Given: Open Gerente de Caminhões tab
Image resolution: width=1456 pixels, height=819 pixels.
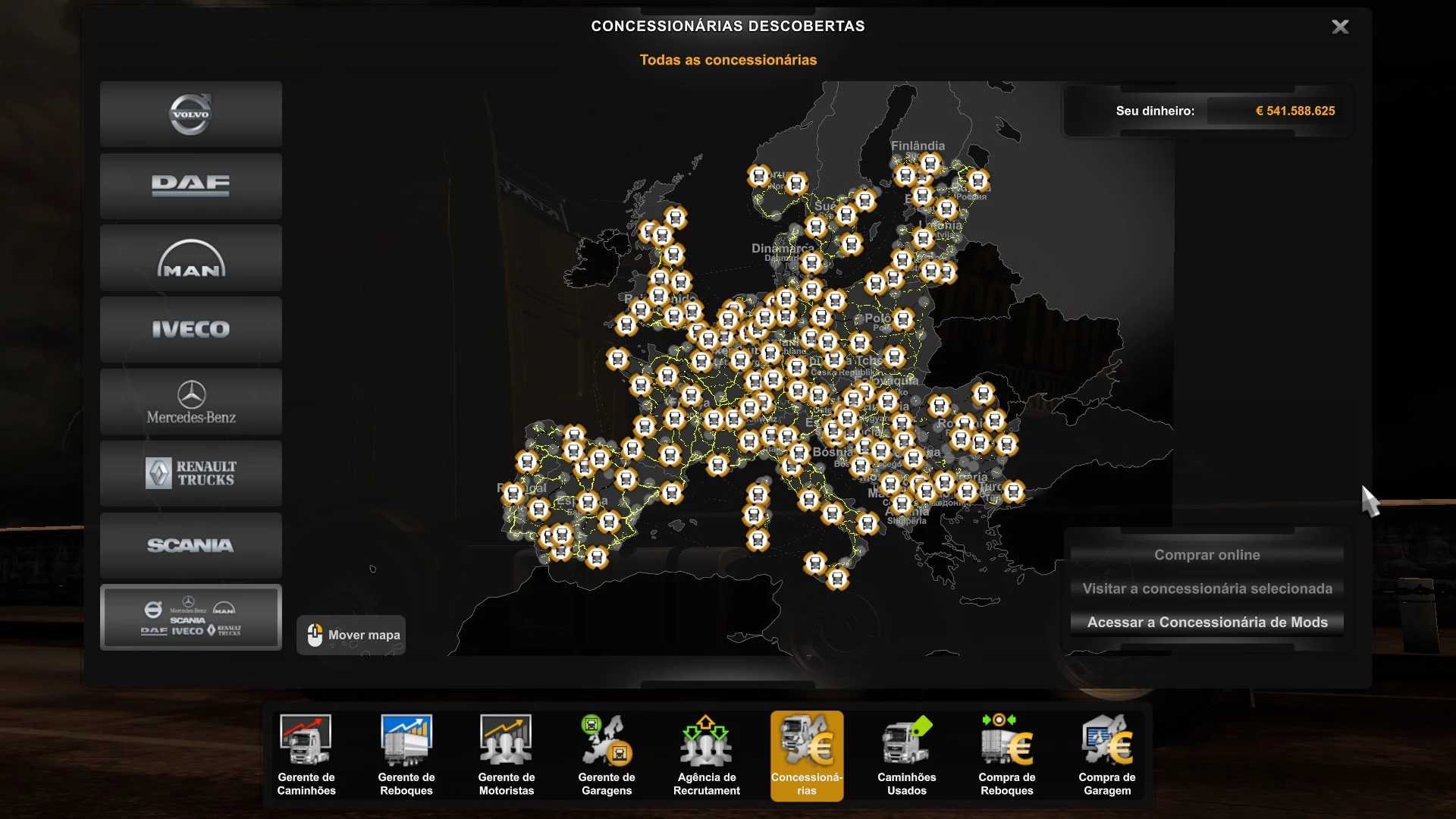Looking at the screenshot, I should pos(306,755).
